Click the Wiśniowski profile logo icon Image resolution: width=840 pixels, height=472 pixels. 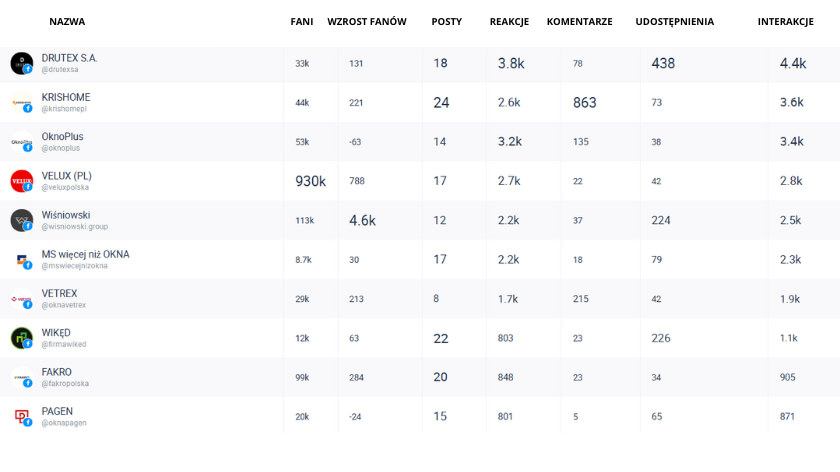pos(21,220)
